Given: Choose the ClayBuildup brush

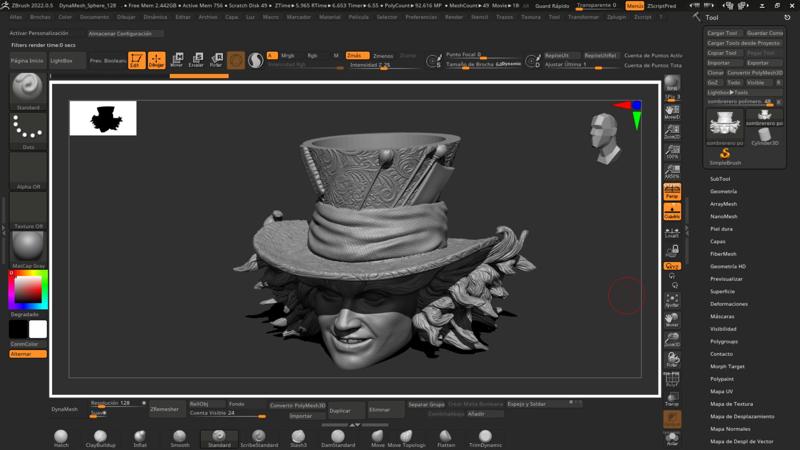Looking at the screenshot, I should [101, 438].
